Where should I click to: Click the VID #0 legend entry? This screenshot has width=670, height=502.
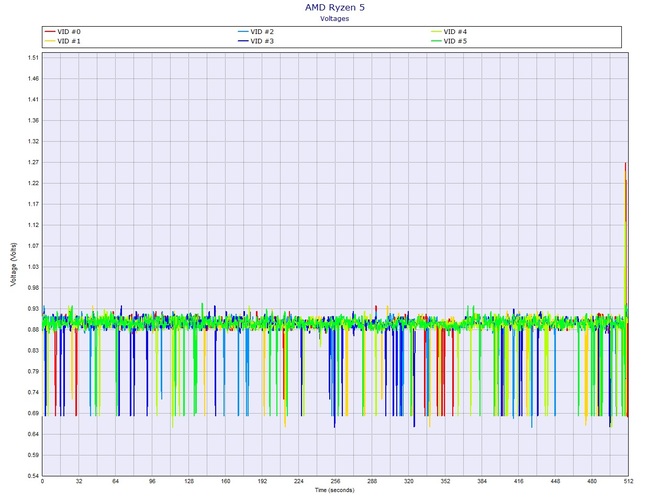coord(63,32)
